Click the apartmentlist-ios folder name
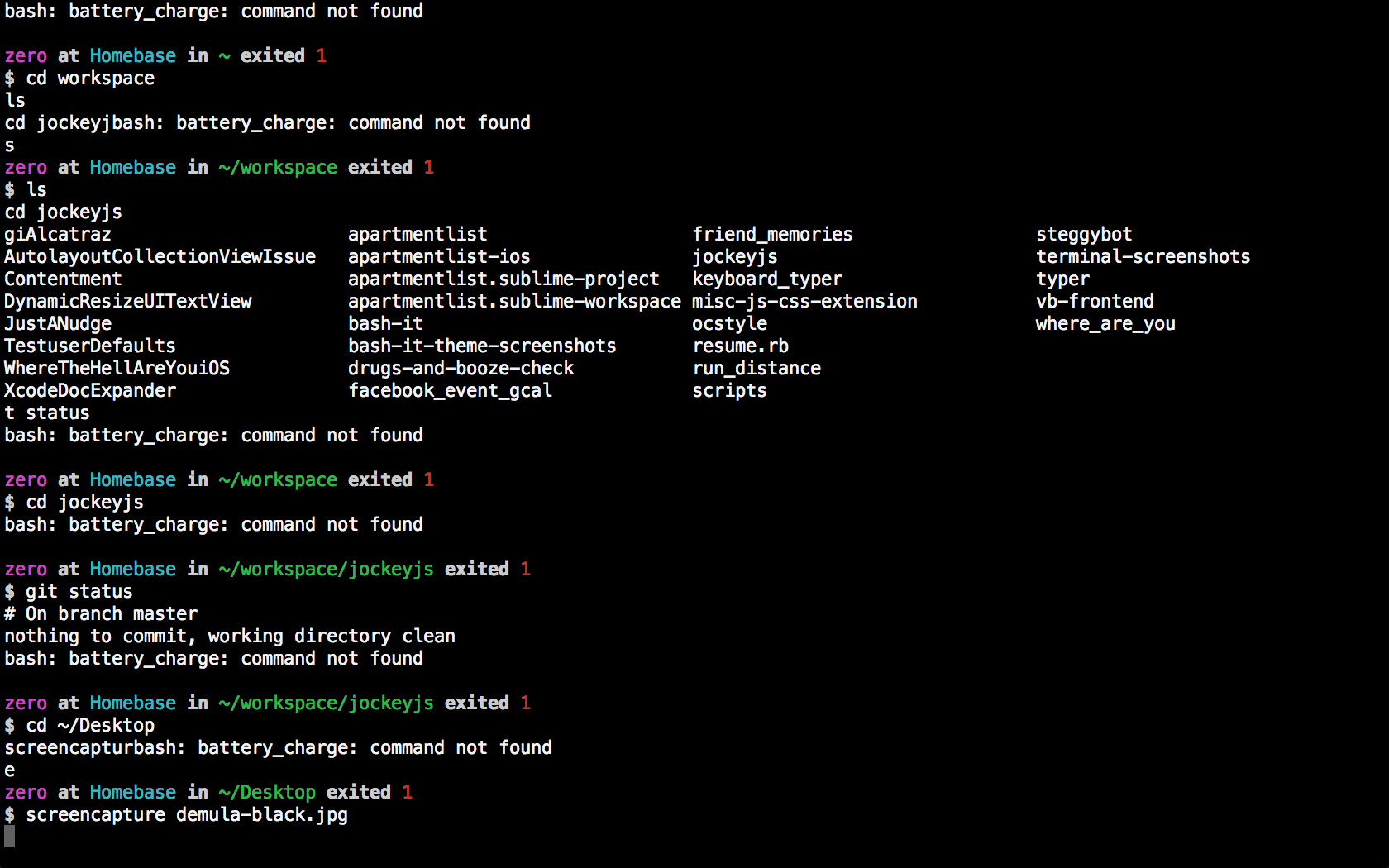This screenshot has width=1389, height=868. point(438,257)
